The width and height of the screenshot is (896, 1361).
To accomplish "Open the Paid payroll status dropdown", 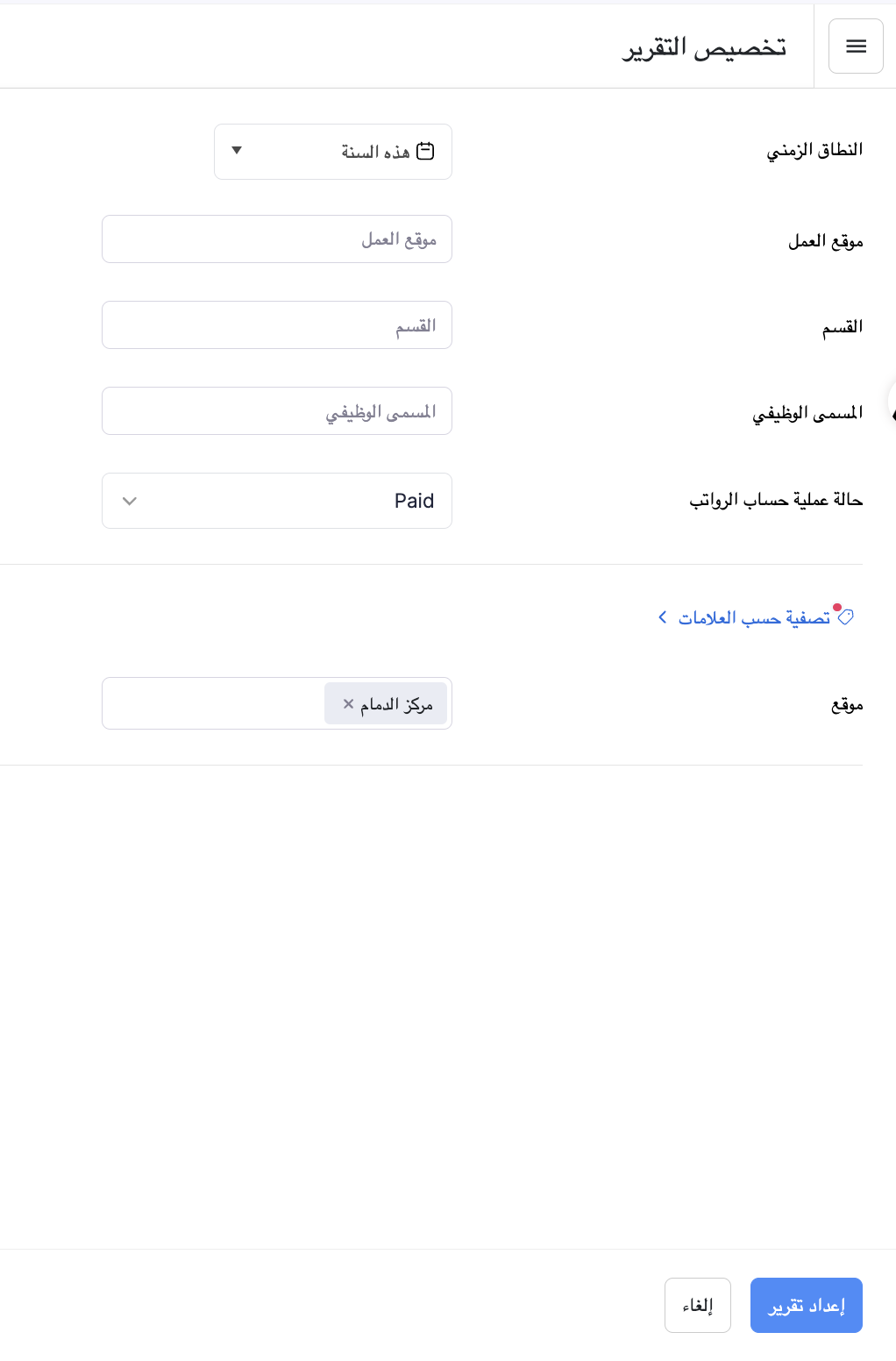I will (277, 501).
